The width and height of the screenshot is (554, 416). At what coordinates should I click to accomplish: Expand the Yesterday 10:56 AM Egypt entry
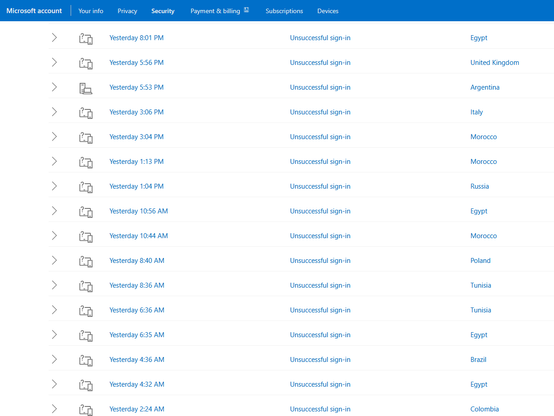(54, 211)
